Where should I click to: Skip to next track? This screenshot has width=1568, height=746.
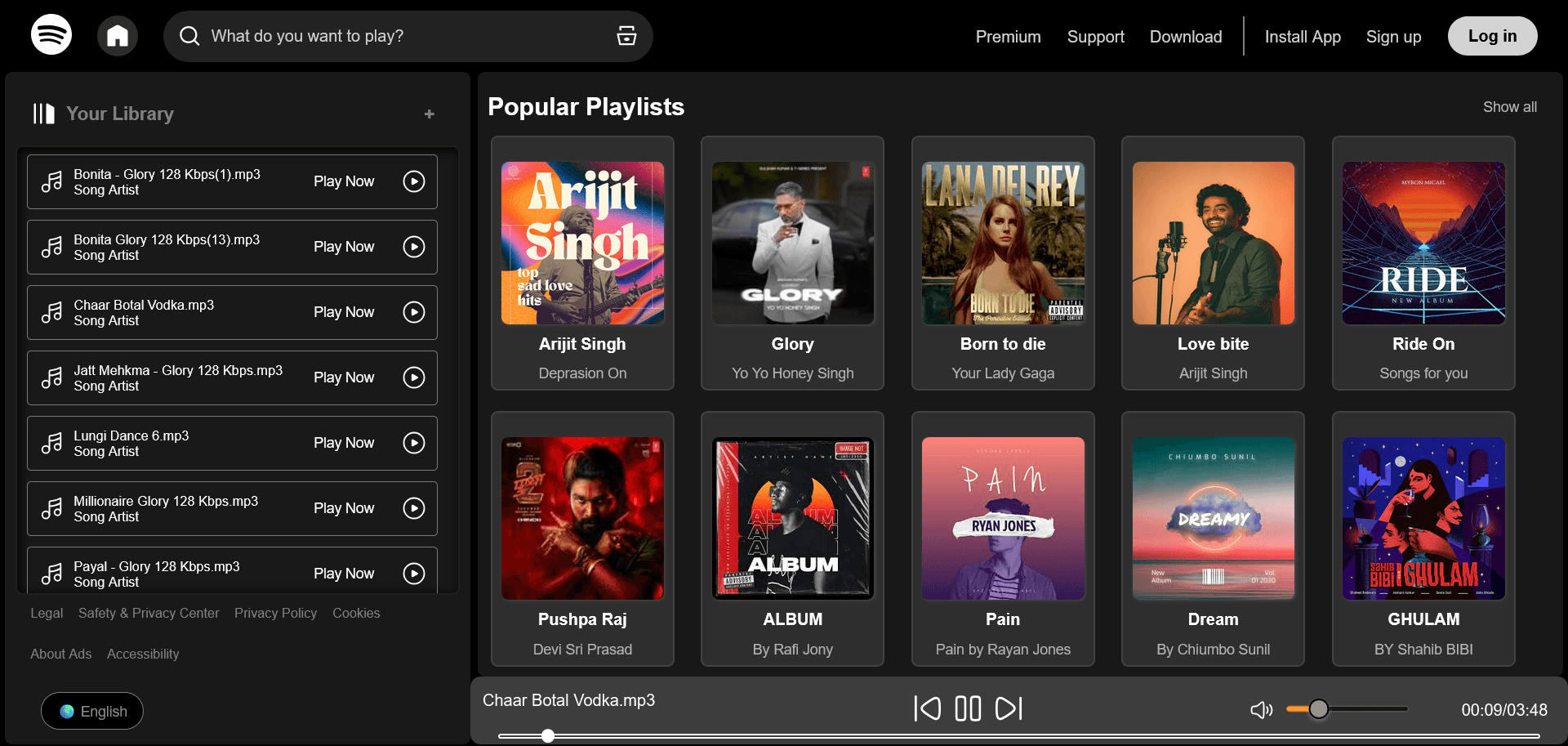click(x=1009, y=708)
